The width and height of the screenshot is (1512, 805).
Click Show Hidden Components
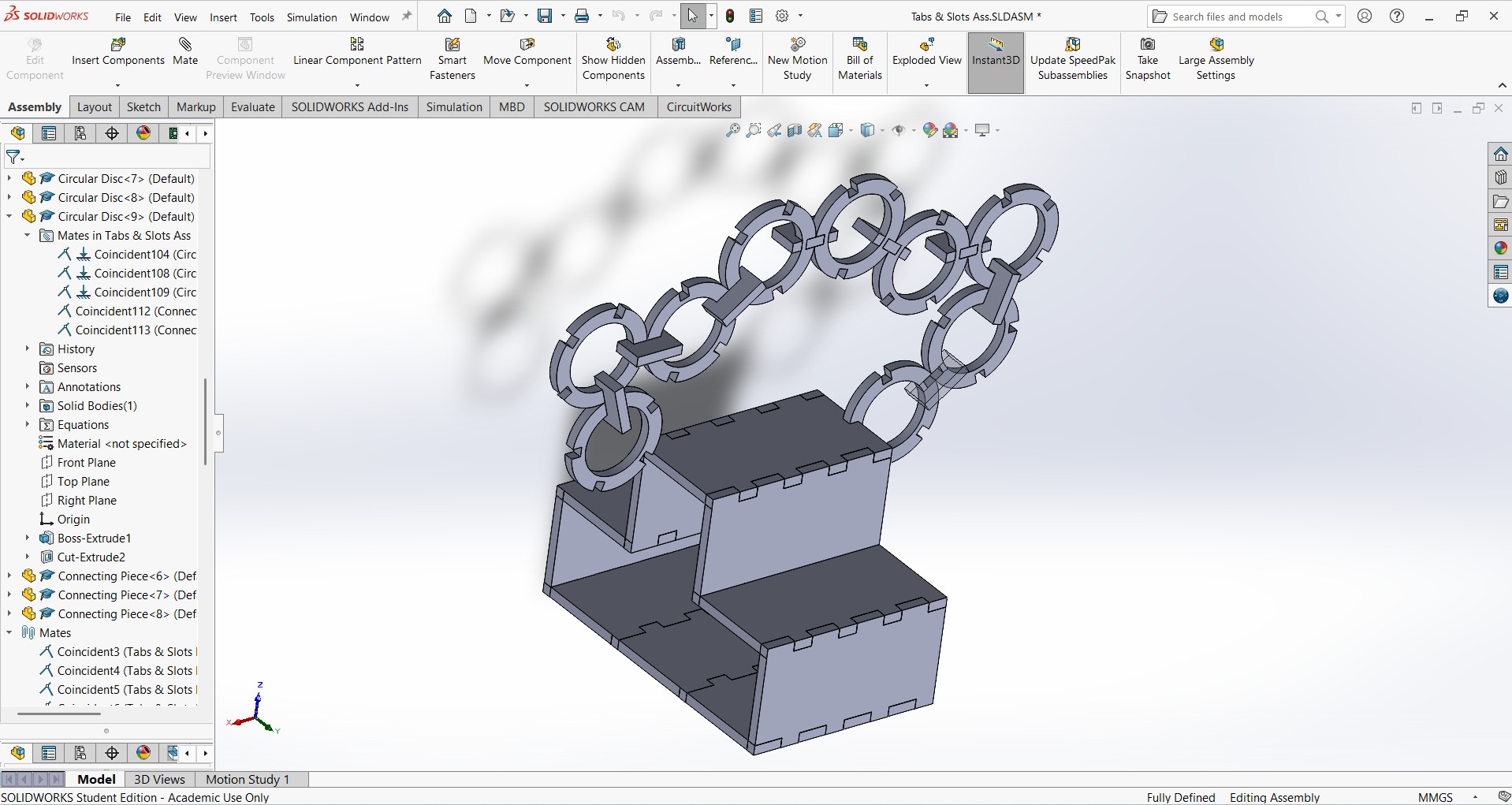point(613,58)
